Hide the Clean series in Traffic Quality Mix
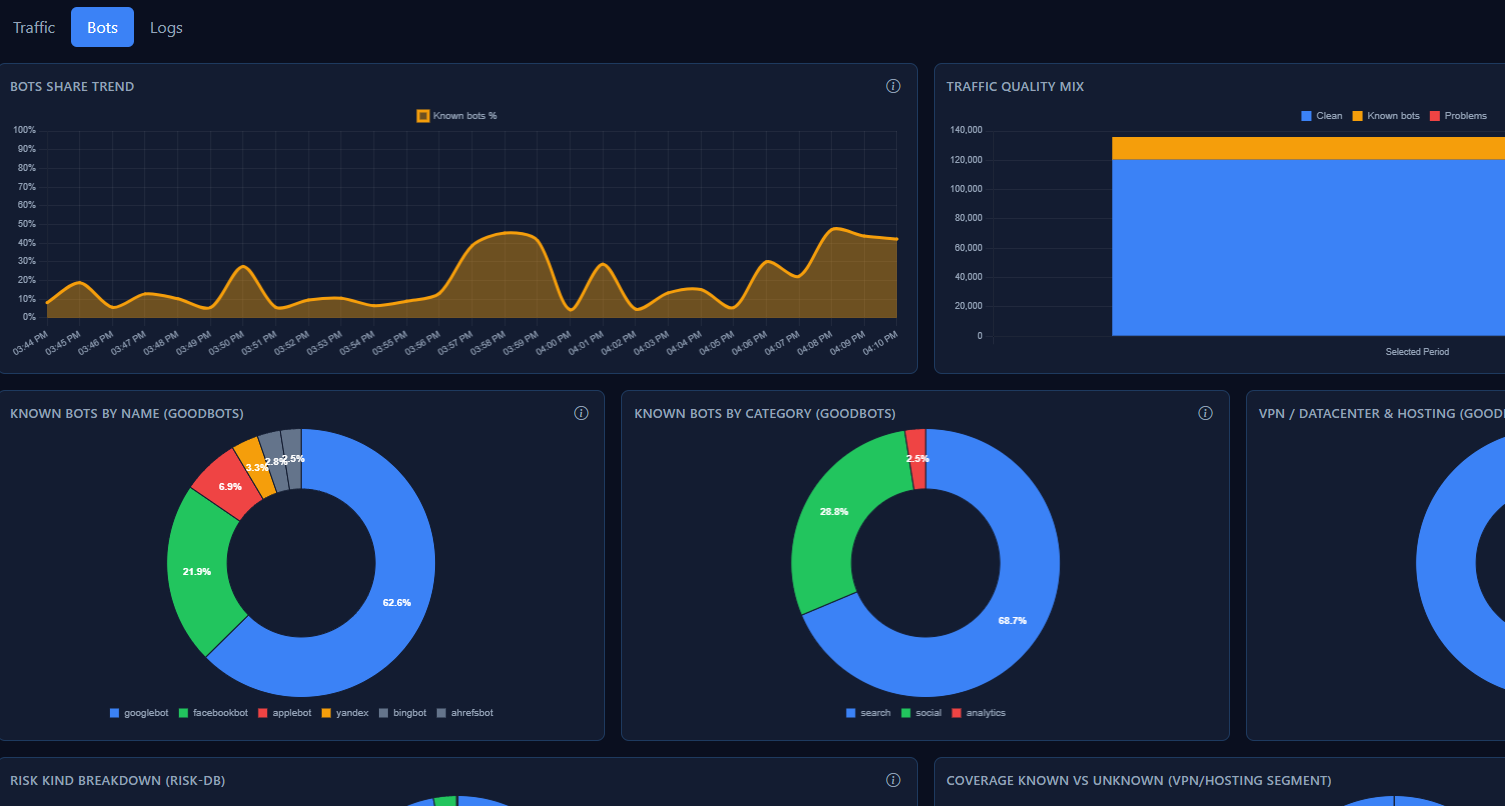1505x806 pixels. [x=1321, y=115]
